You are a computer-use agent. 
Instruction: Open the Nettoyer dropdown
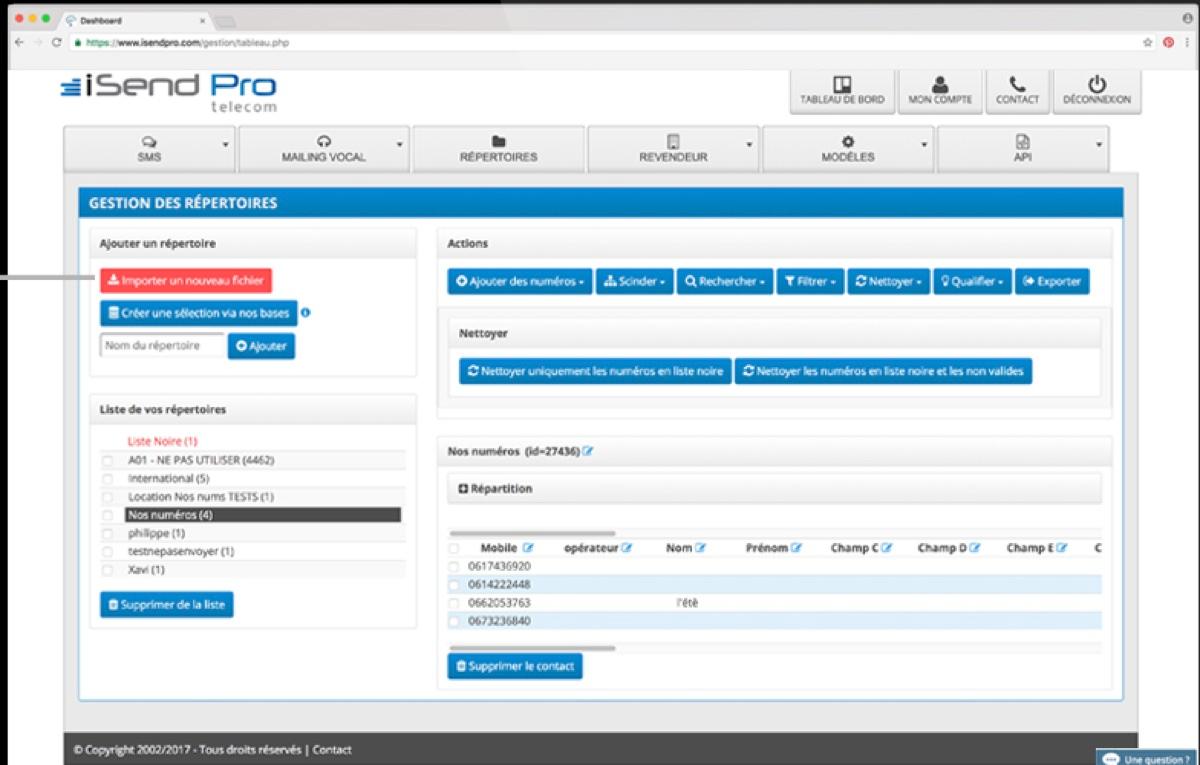click(x=888, y=281)
